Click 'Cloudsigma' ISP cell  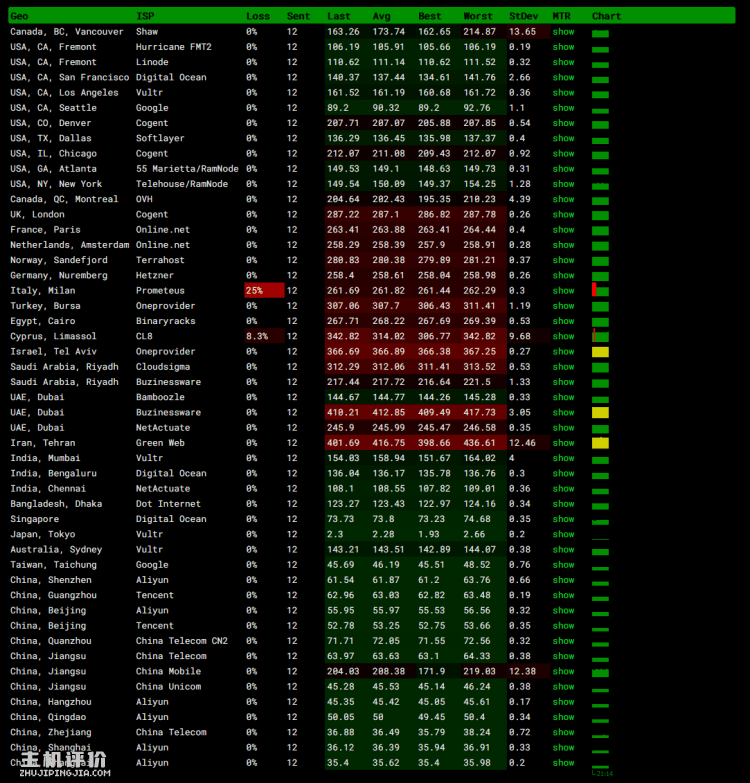click(163, 367)
